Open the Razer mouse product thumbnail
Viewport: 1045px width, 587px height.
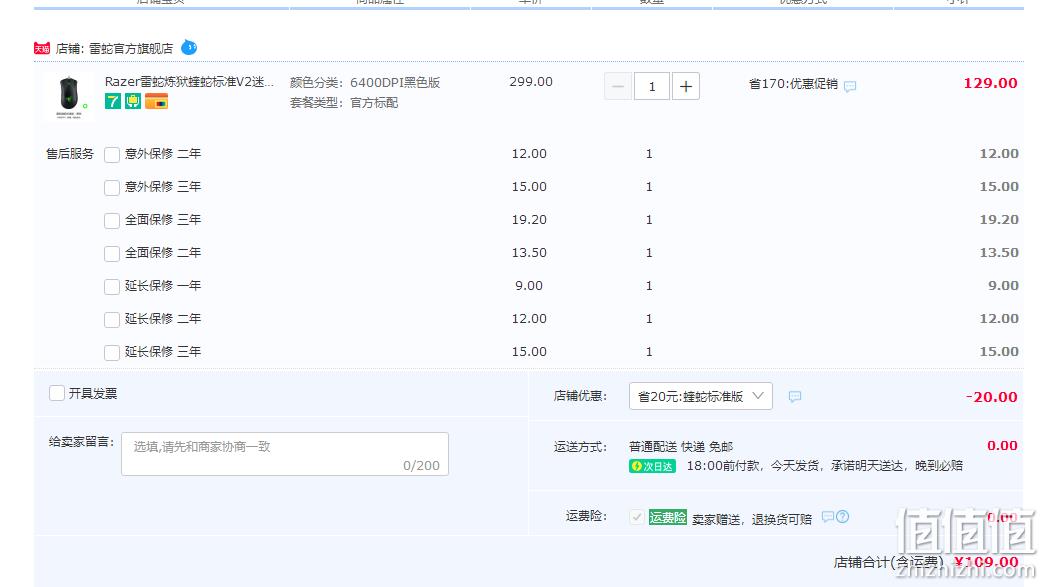[x=69, y=97]
